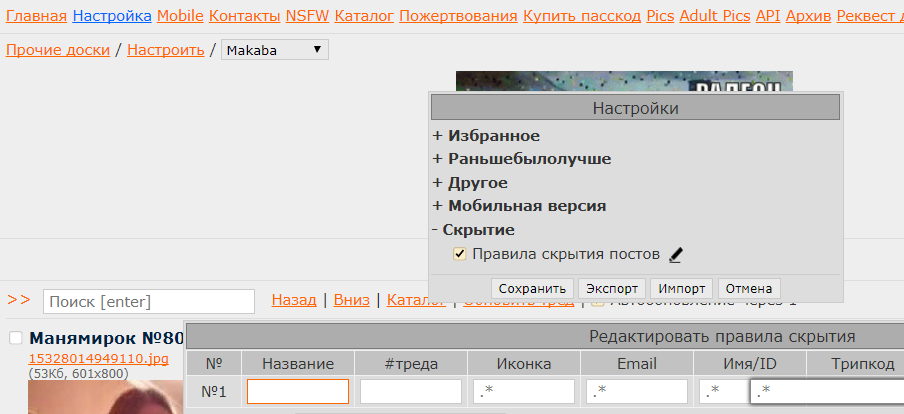Image resolution: width=904 pixels, height=414 pixels.
Task: Click the Email field for rule №1
Action: 636,392
